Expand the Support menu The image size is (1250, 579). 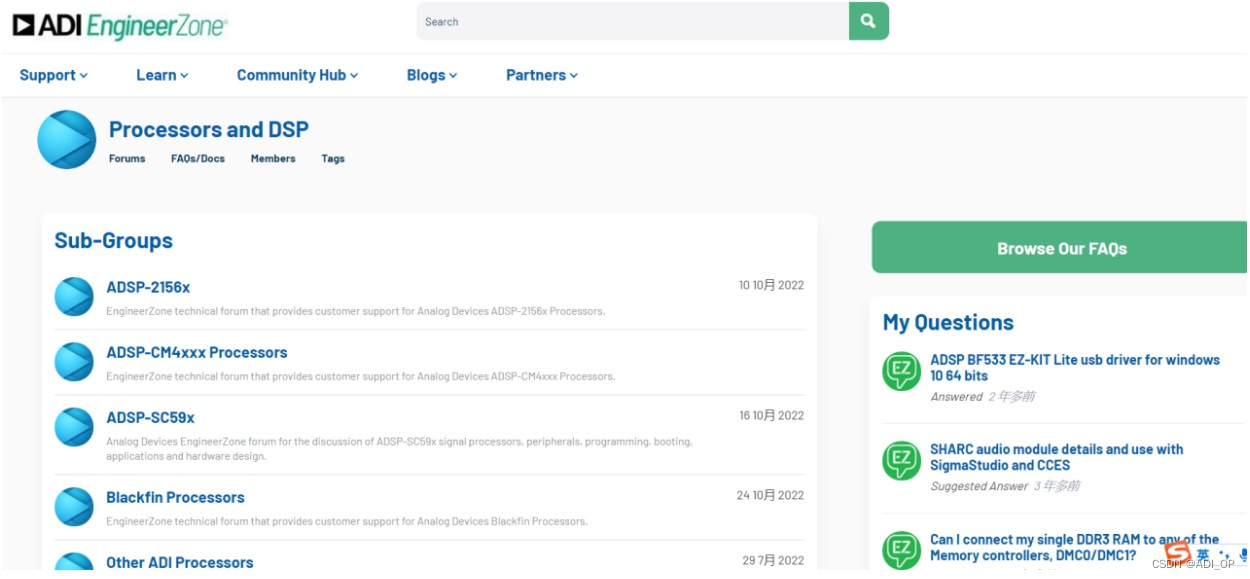(54, 75)
